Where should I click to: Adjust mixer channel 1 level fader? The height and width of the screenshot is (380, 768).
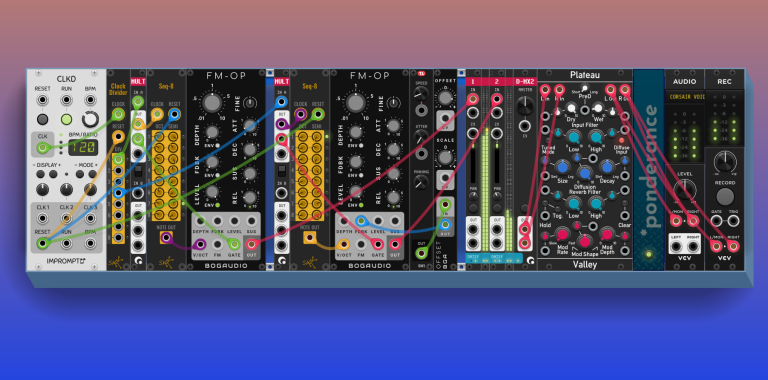click(473, 162)
